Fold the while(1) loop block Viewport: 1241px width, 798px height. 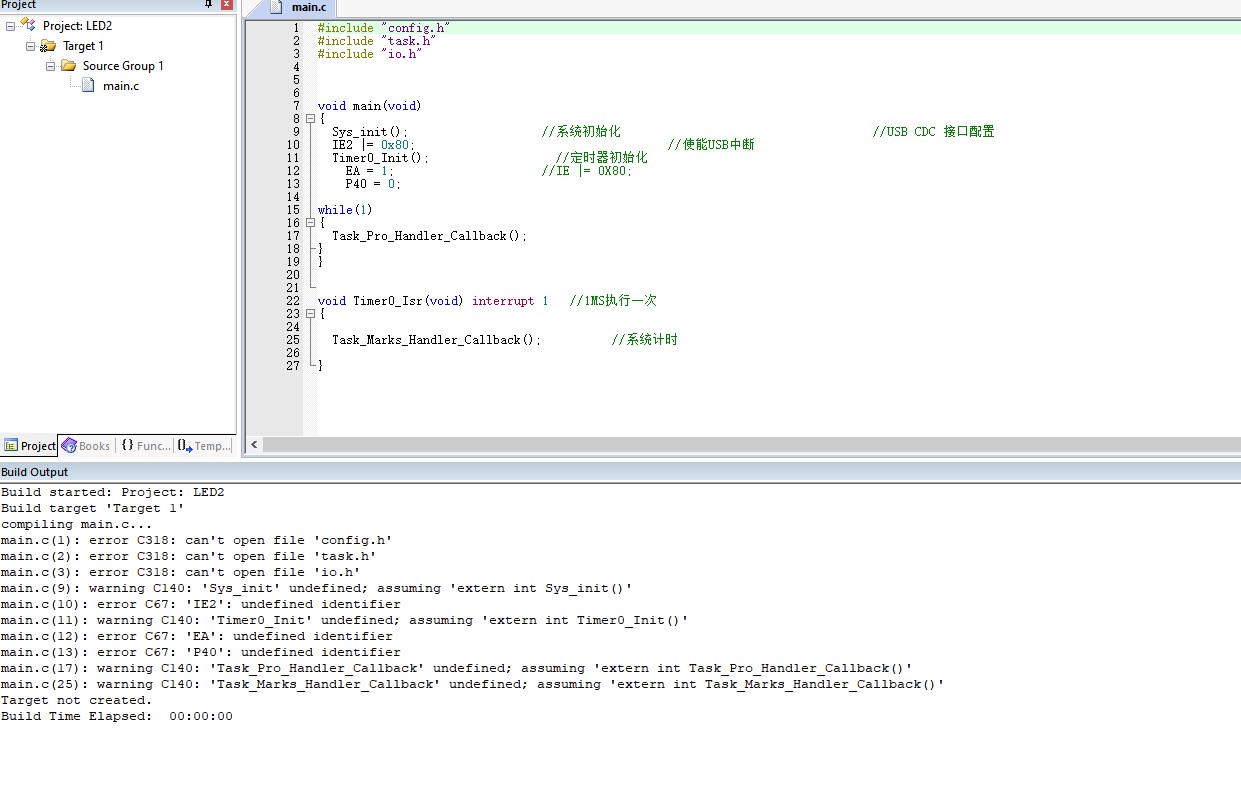tap(310, 223)
